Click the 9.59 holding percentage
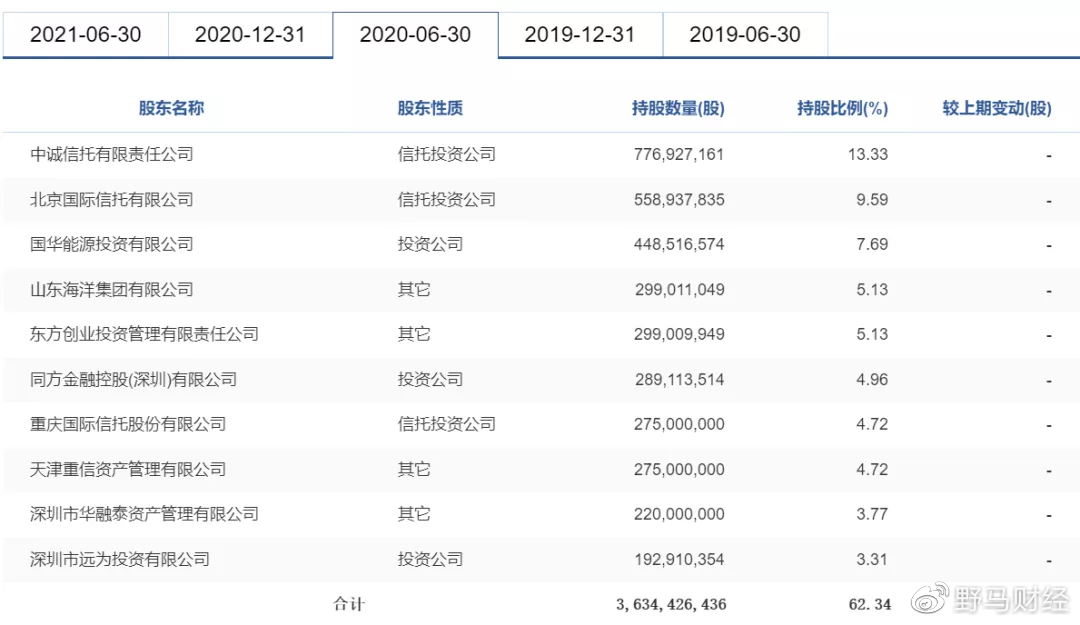The image size is (1080, 625). [872, 199]
